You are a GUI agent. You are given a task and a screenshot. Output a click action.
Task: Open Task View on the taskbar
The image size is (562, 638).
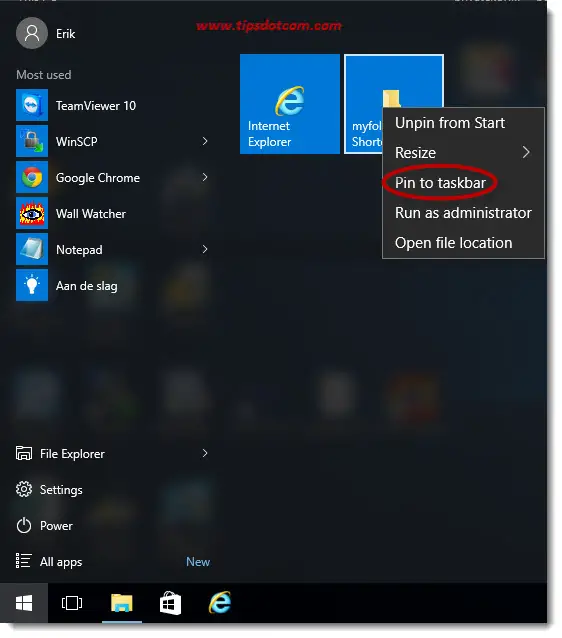point(72,603)
